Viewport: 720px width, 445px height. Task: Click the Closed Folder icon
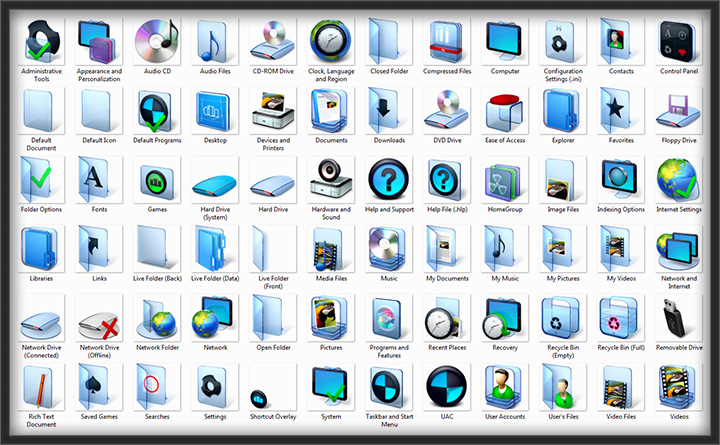(x=388, y=41)
